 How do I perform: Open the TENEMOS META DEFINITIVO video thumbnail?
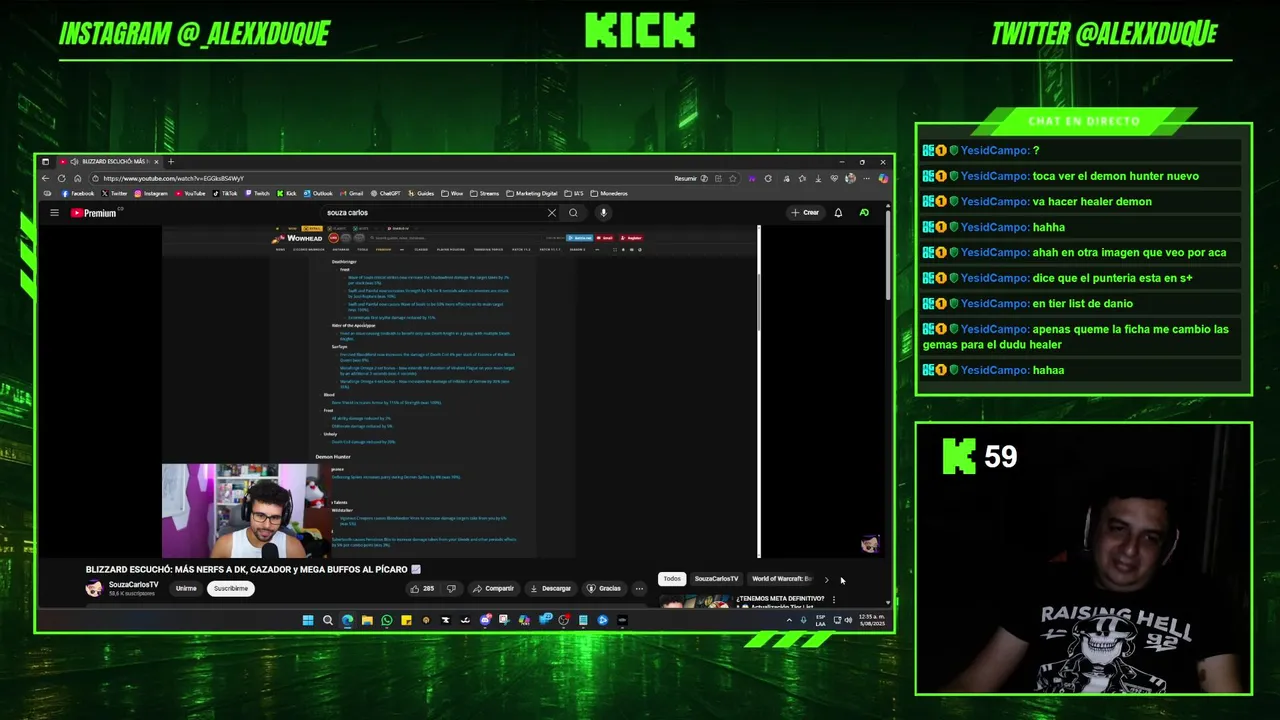695,601
